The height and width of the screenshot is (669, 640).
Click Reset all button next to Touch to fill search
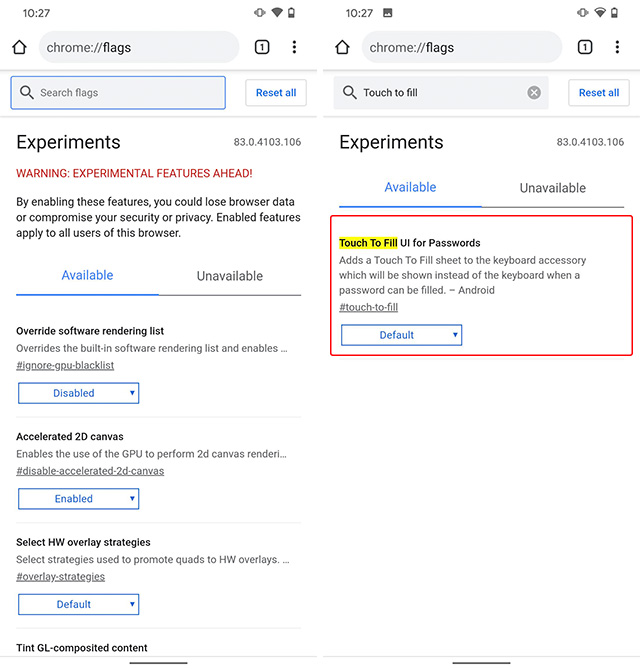(x=599, y=93)
